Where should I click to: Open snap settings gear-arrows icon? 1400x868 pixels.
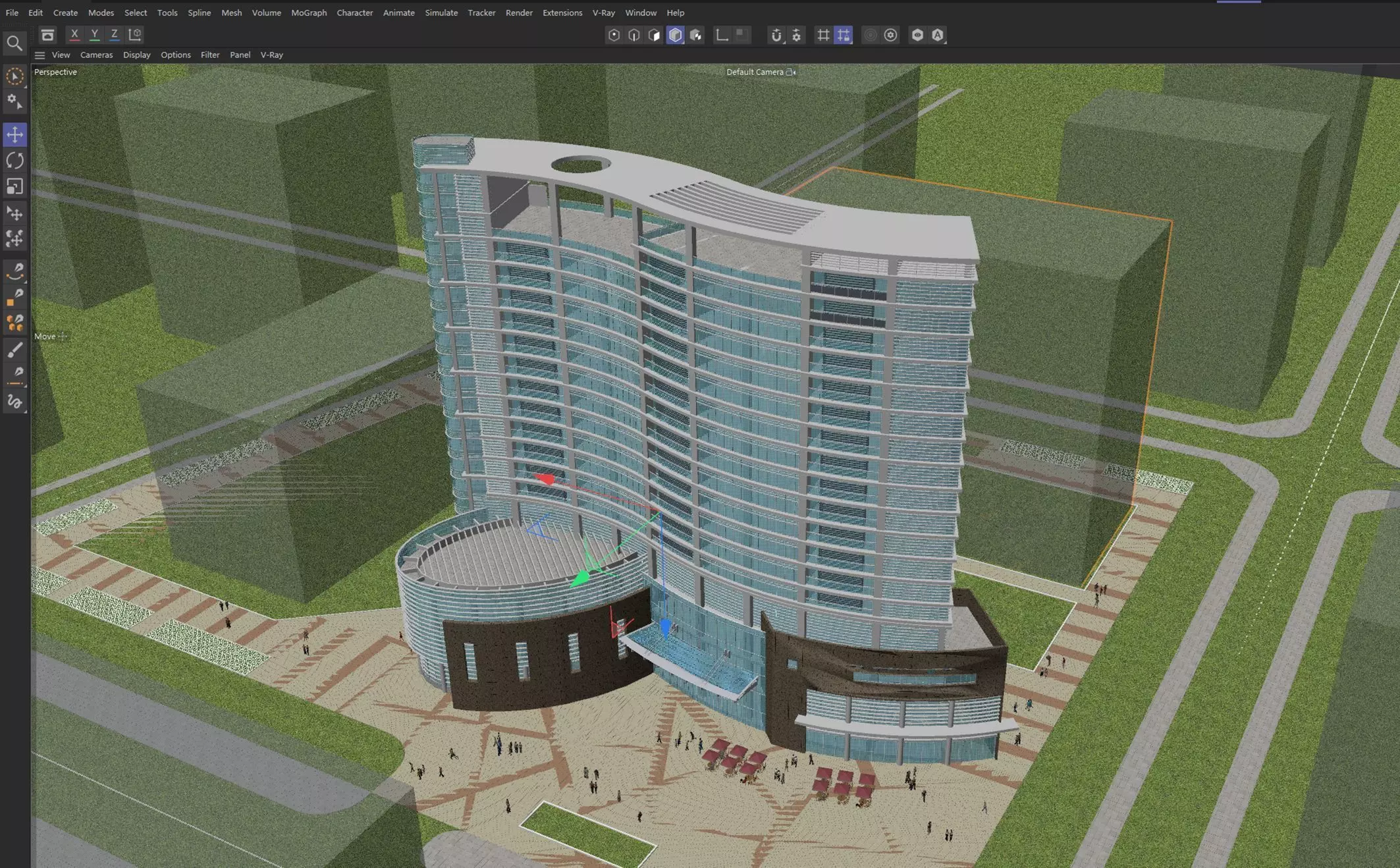pos(797,35)
